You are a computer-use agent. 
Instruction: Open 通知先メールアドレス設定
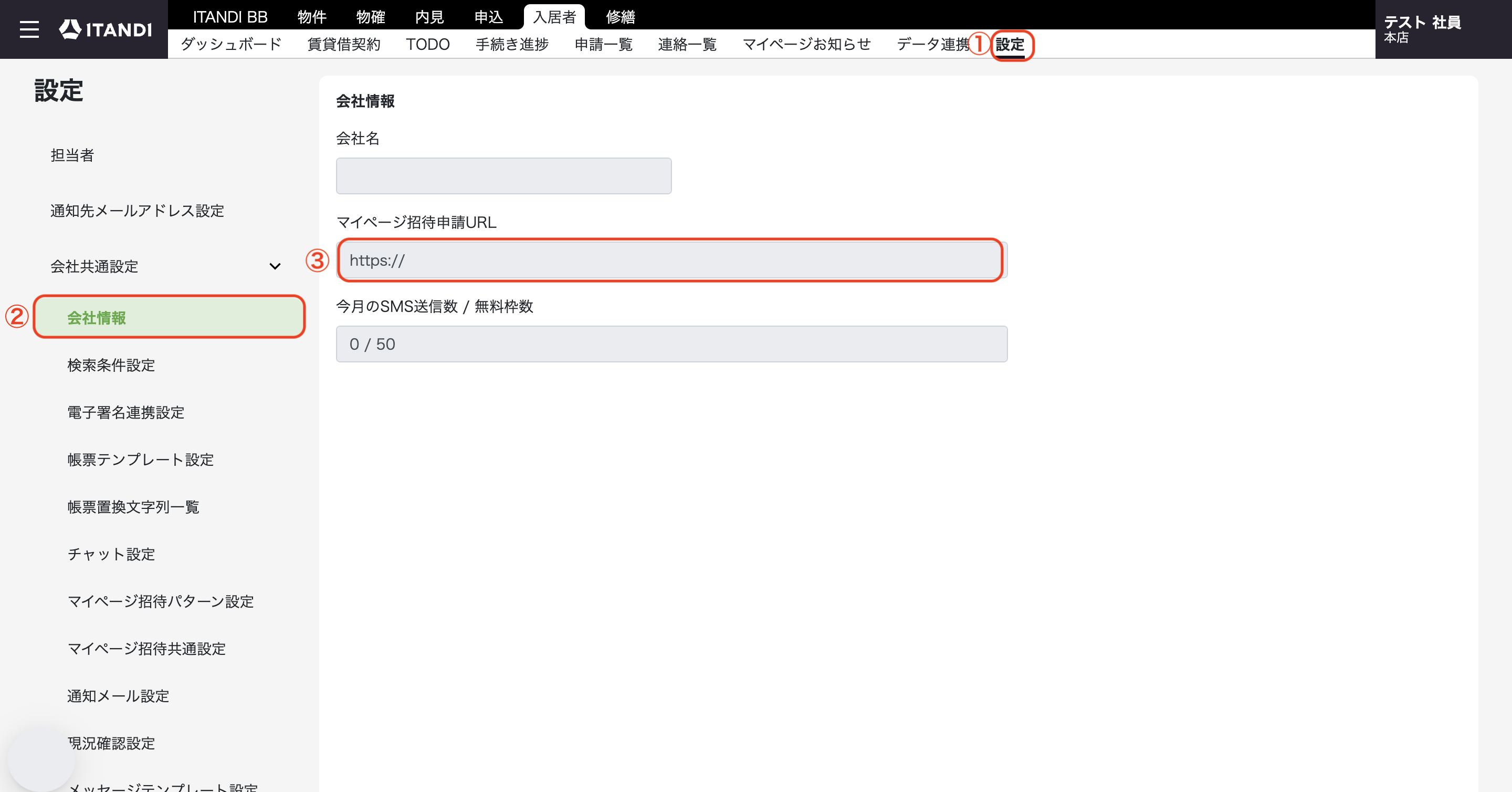(x=138, y=211)
